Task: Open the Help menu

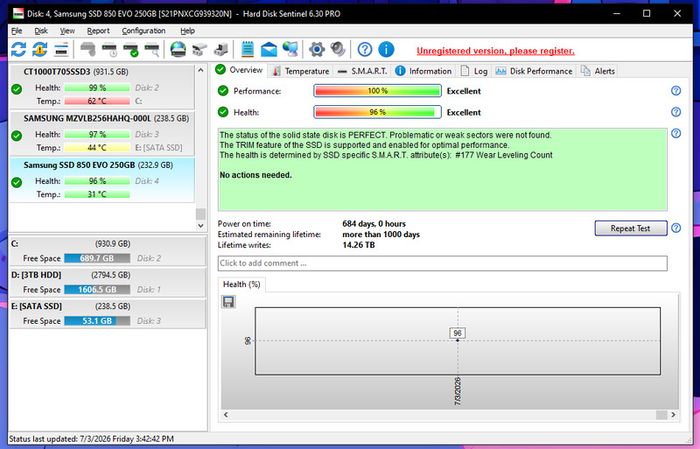Action: coord(188,31)
